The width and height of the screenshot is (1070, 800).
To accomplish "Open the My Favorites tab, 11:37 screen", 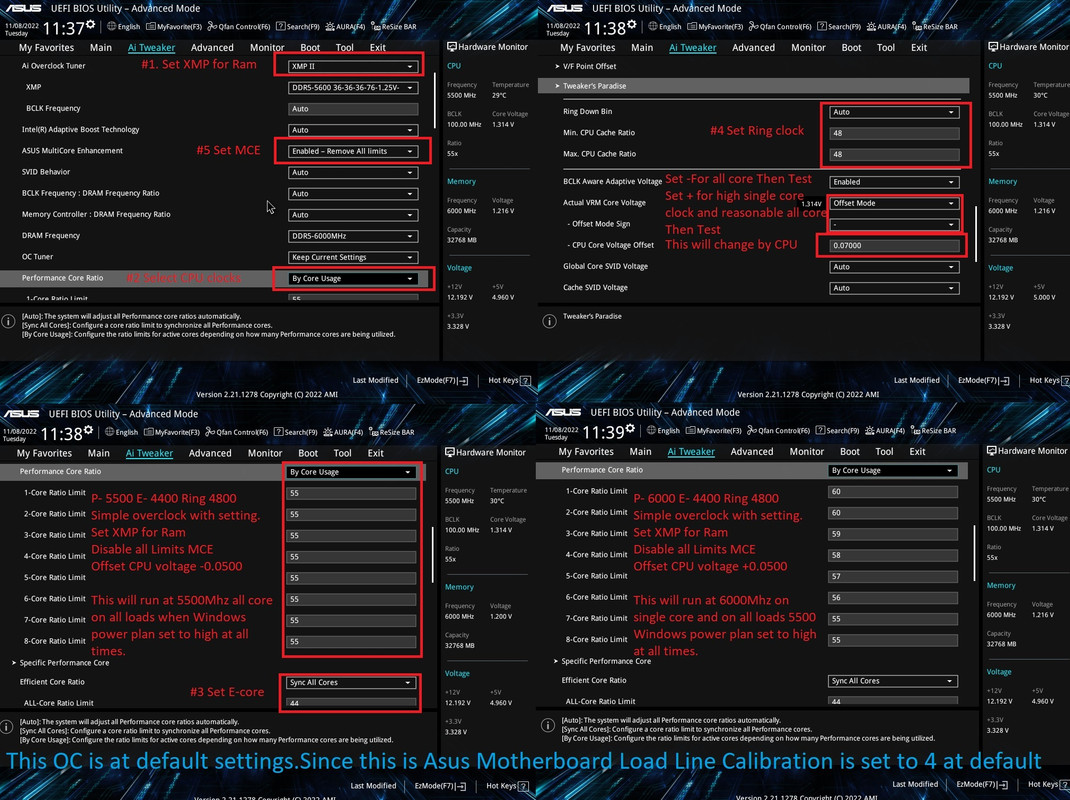I will 46,47.
